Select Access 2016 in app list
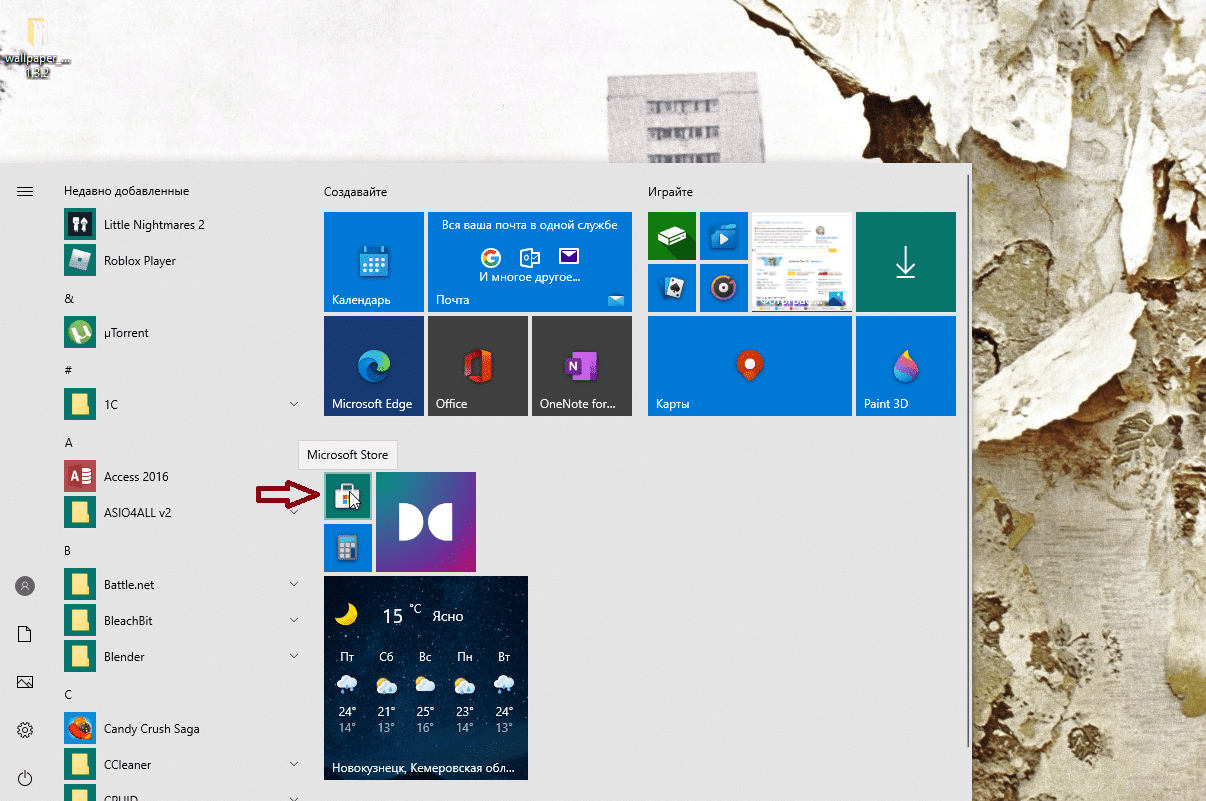This screenshot has width=1206, height=801. pos(136,477)
